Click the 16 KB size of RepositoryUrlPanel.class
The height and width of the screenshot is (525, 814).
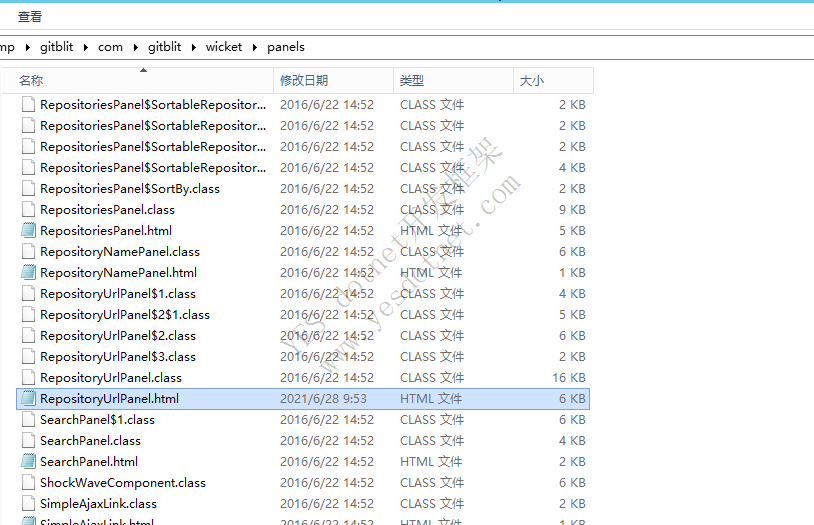569,378
